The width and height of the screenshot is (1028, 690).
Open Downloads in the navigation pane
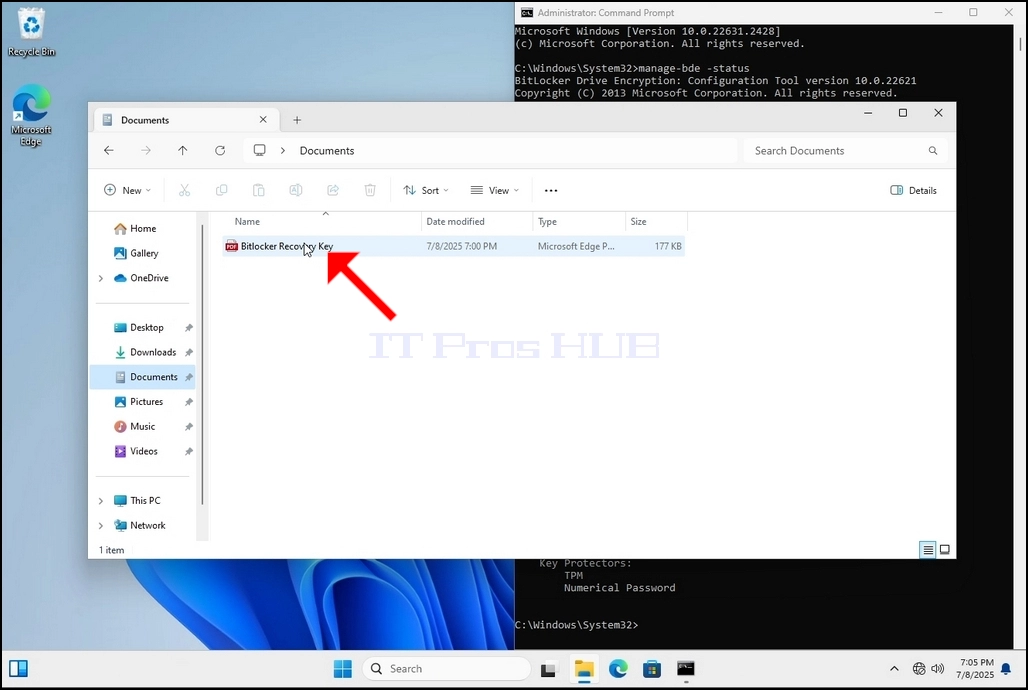pos(145,352)
